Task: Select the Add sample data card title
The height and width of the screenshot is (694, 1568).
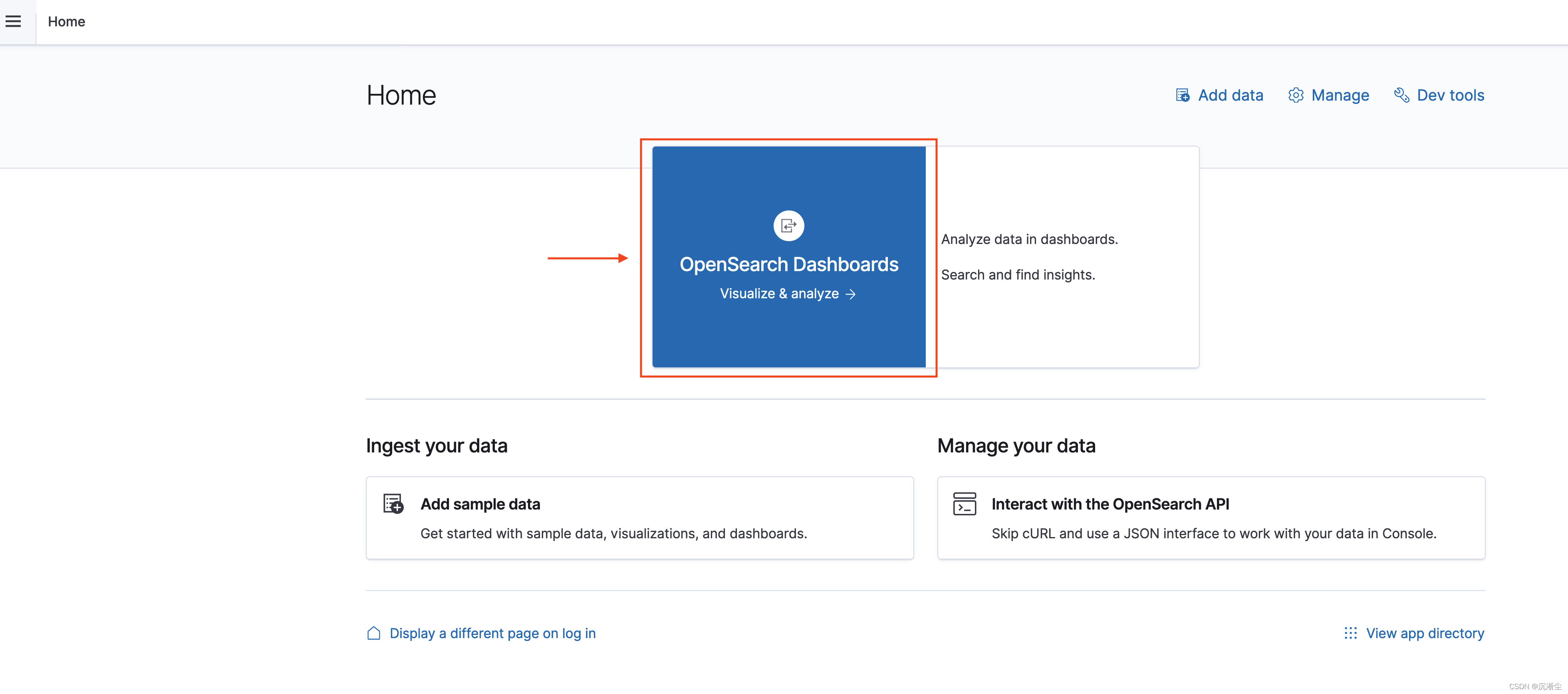Action: click(480, 504)
